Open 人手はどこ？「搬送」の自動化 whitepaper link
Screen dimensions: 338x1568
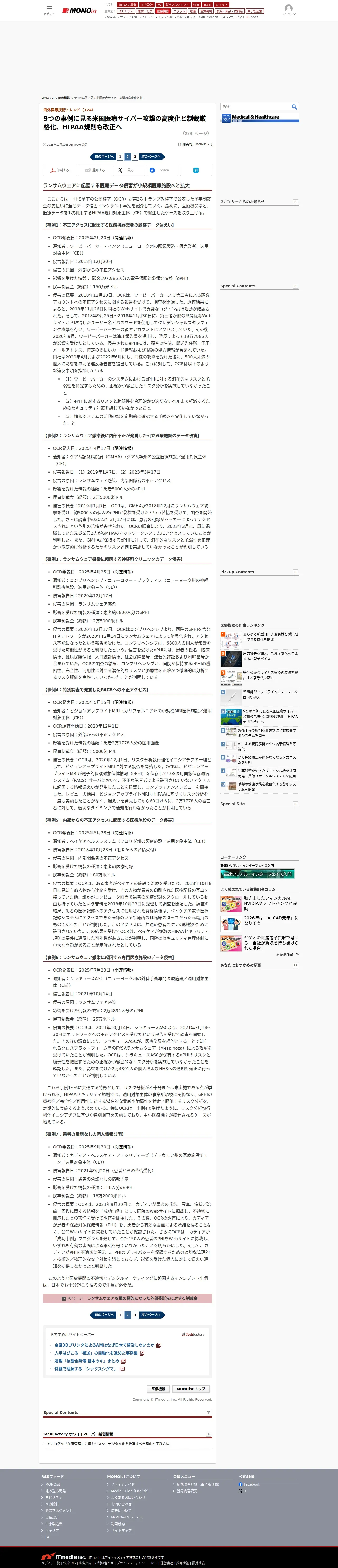pos(96,1353)
